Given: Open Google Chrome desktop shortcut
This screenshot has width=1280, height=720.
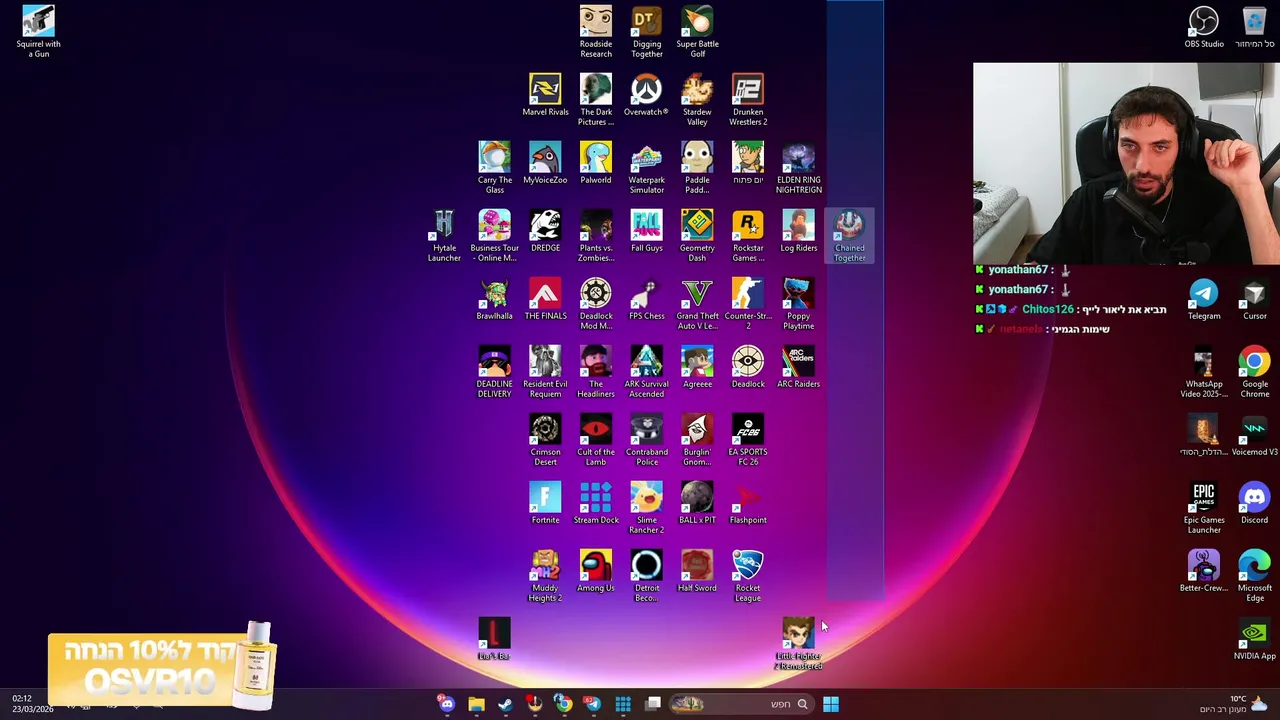Looking at the screenshot, I should coord(1255,372).
